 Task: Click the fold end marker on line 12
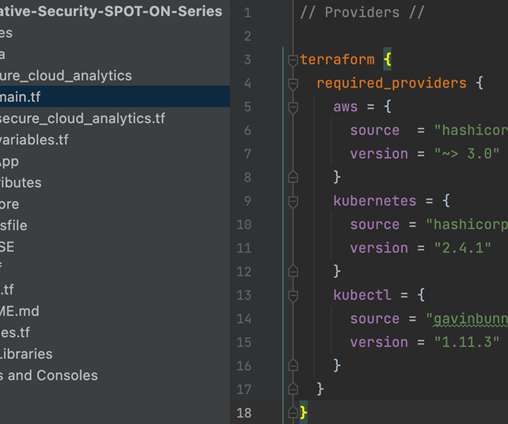point(293,271)
